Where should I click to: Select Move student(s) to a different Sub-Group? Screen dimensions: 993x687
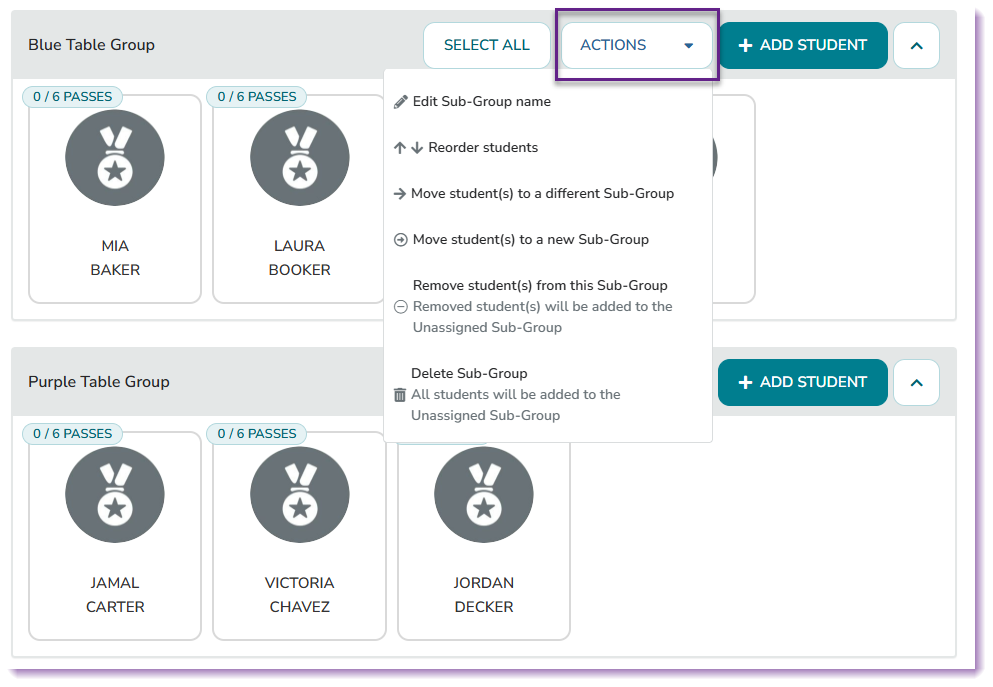[x=542, y=194]
